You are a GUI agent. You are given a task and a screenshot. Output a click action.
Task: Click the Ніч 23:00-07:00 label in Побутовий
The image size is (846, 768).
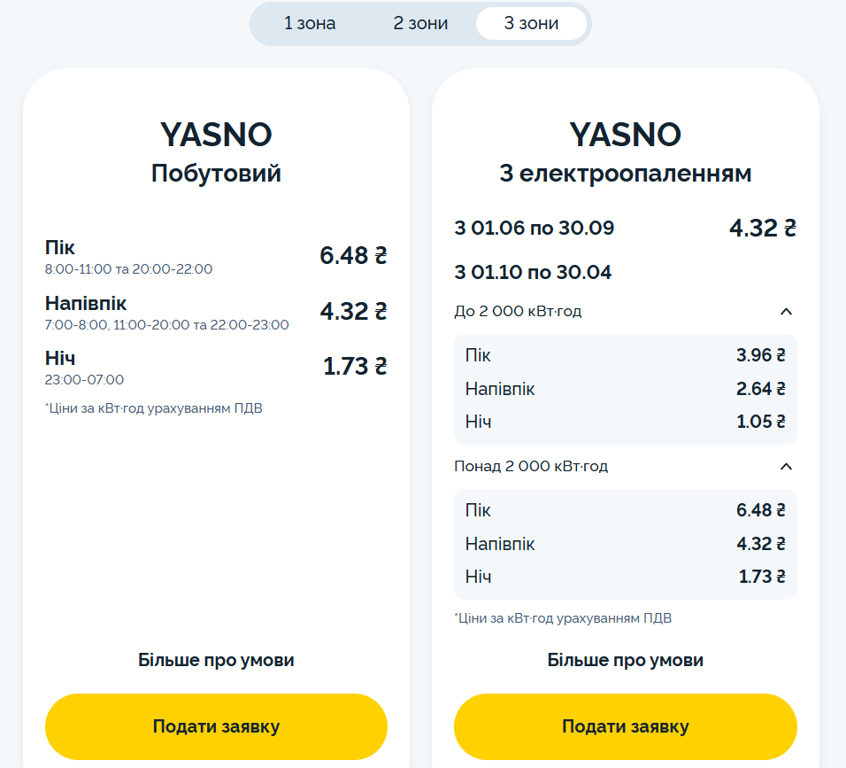pyautogui.click(x=85, y=379)
